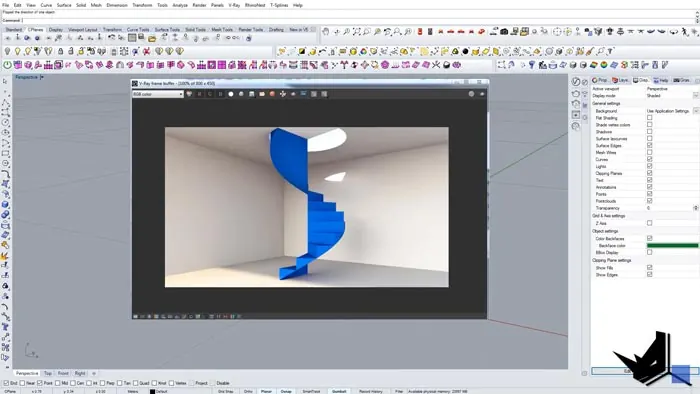This screenshot has height=394, width=700.
Task: Click the rendered blue staircase image
Action: (307, 207)
